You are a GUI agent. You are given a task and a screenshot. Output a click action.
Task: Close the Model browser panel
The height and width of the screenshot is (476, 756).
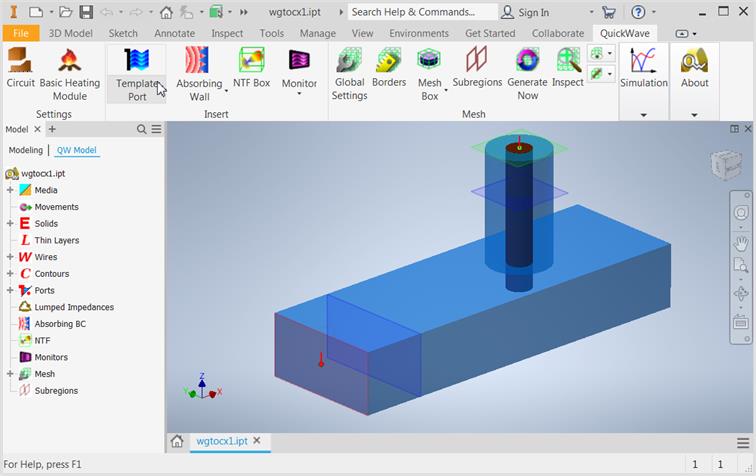37,129
